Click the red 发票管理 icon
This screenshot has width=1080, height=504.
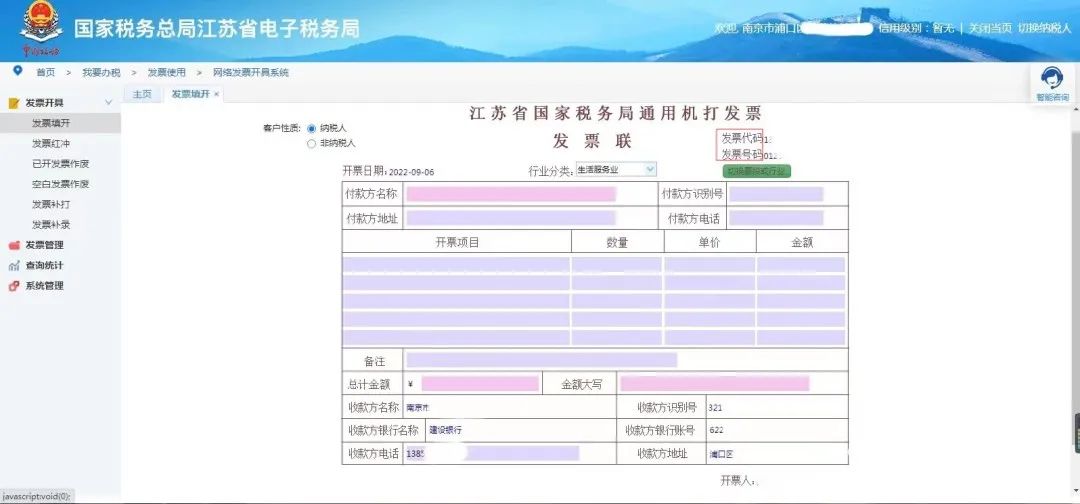(x=13, y=245)
